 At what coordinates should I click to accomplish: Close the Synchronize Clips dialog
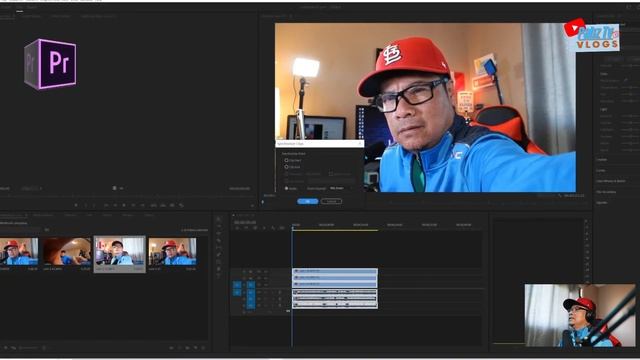(360, 143)
